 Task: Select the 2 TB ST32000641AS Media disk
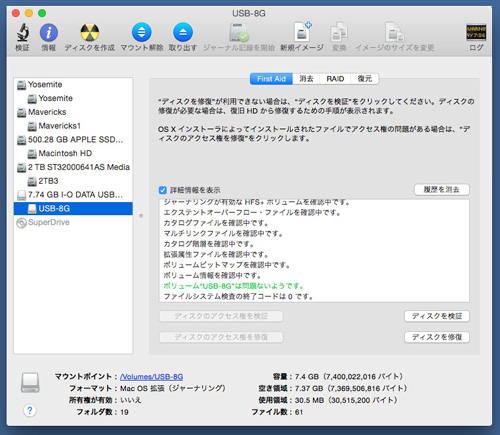(73, 167)
